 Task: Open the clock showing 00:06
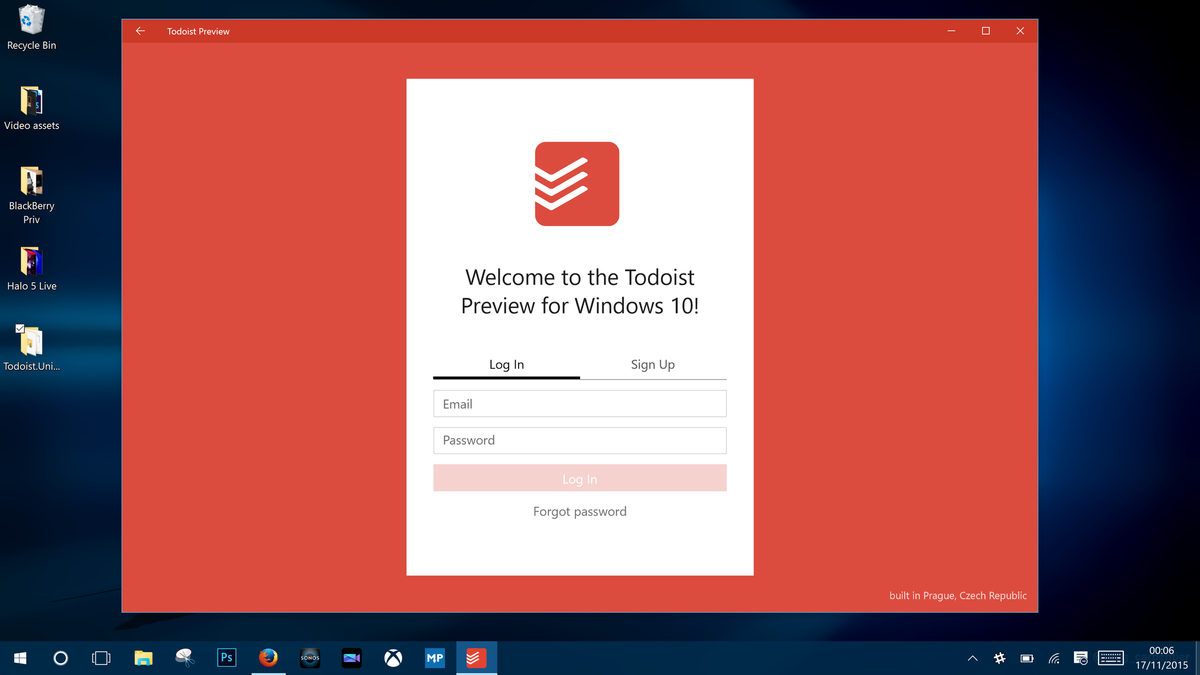pos(1161,658)
